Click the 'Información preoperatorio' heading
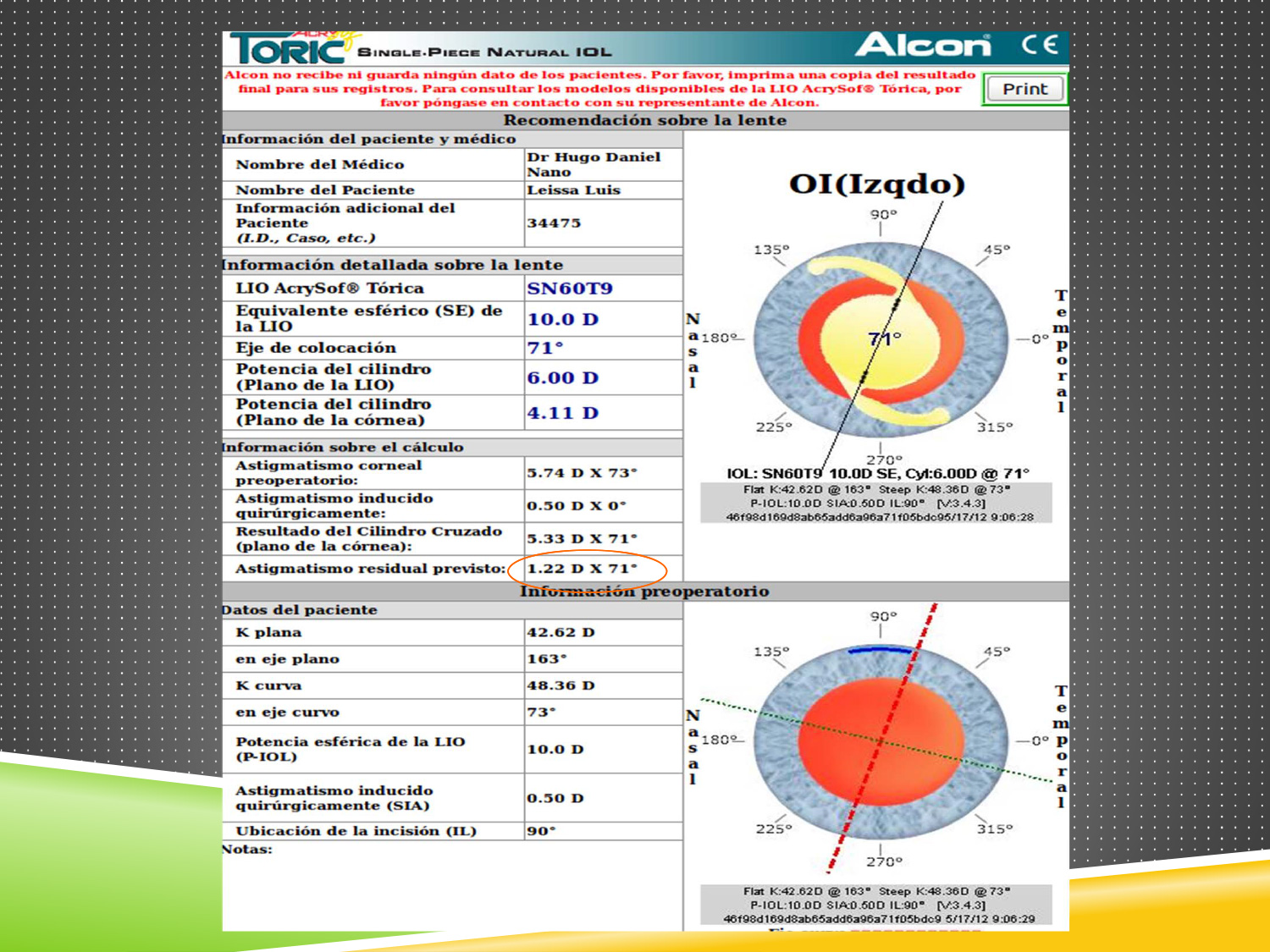The image size is (1270, 952). (644, 592)
